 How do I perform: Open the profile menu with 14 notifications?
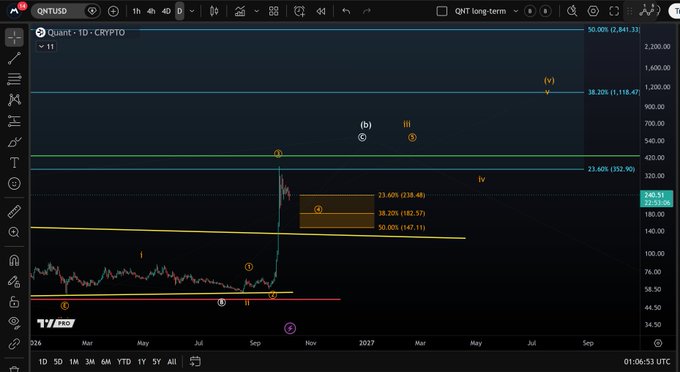tap(15, 10)
